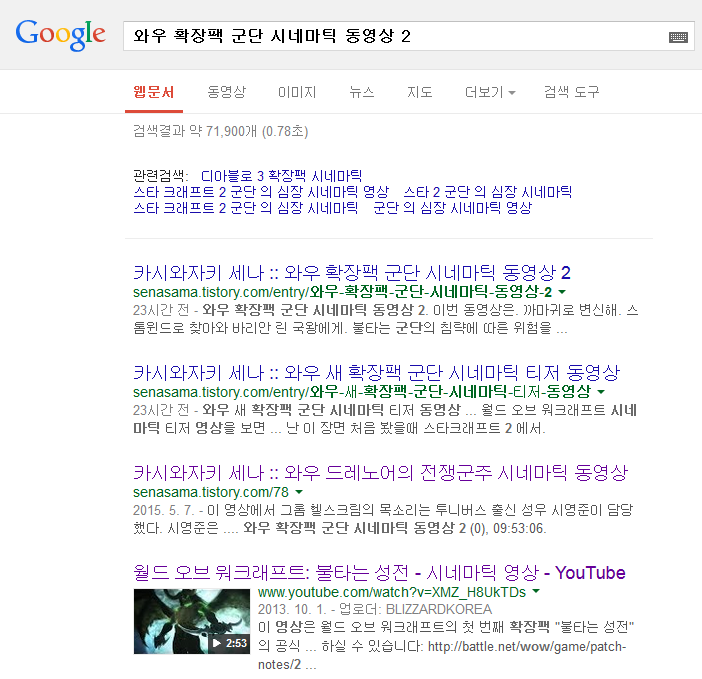This screenshot has width=702, height=679.
Task: Select the 웹문서 tab
Action: 154,92
